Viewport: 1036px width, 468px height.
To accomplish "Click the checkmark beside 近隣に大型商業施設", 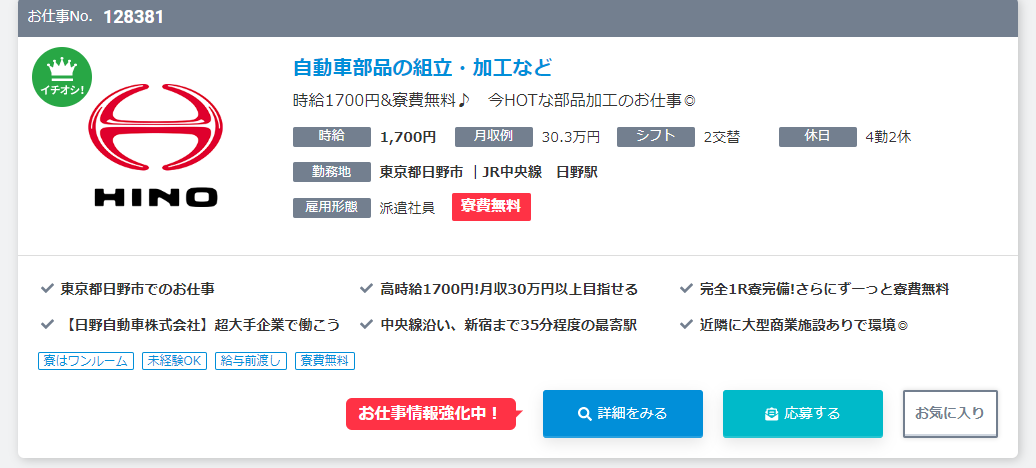I will click(x=686, y=325).
